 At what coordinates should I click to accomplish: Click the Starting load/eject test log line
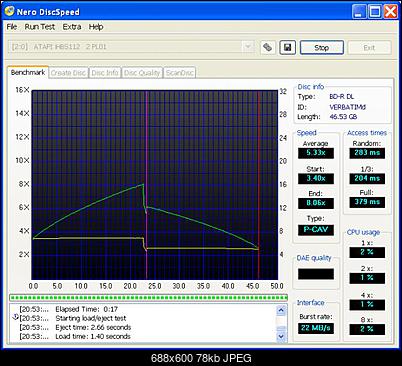91,318
